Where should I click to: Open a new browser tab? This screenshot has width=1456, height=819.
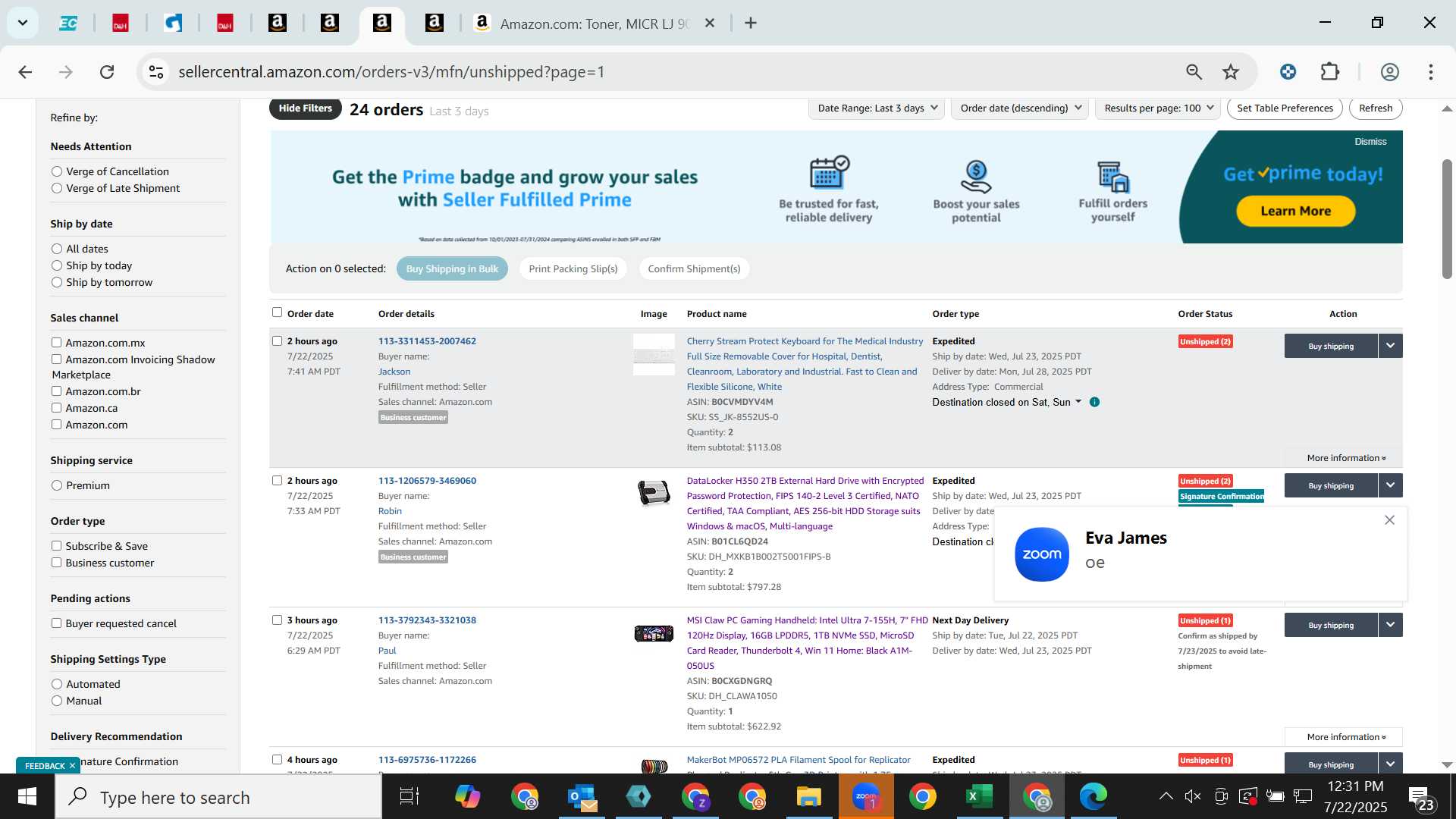tap(751, 24)
